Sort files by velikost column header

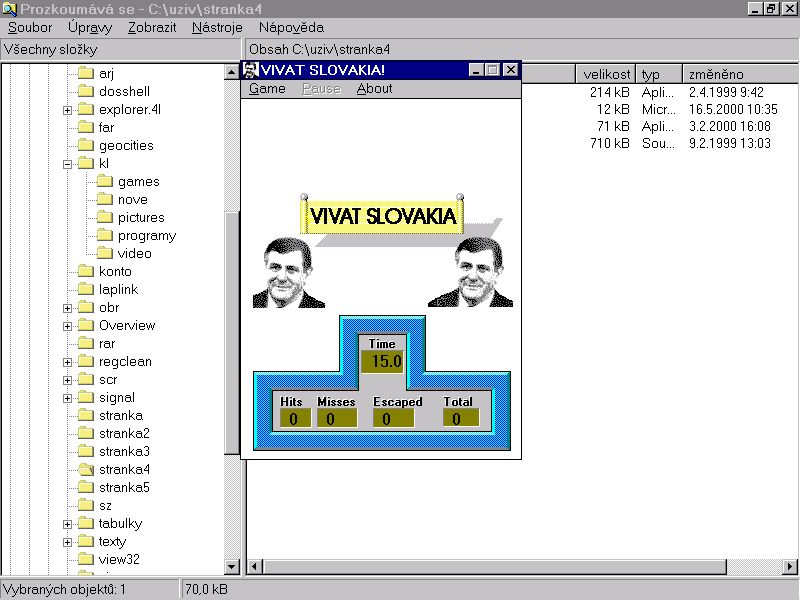click(x=606, y=74)
